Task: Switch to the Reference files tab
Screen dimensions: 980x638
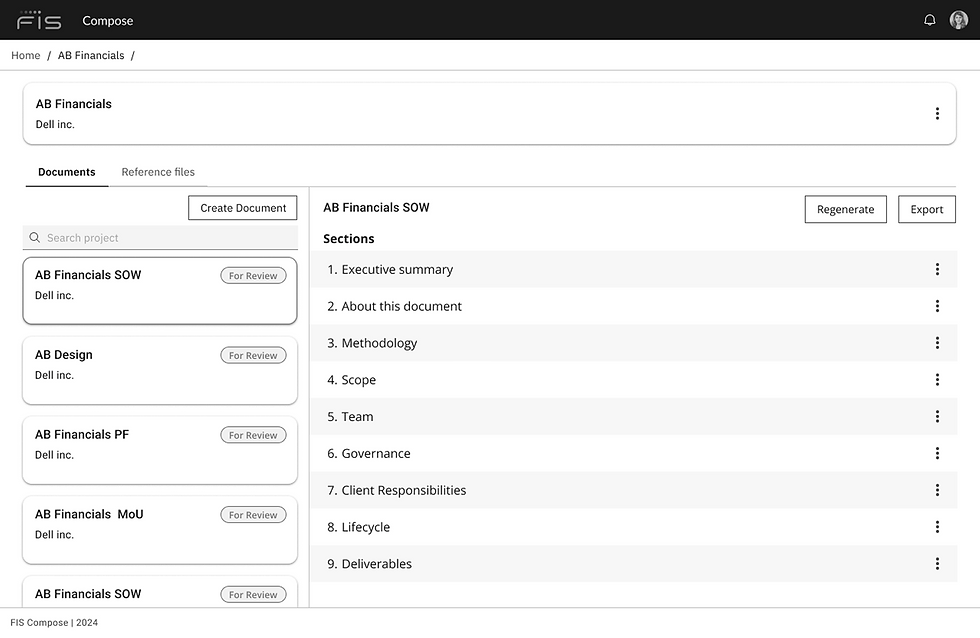Action: (x=157, y=171)
